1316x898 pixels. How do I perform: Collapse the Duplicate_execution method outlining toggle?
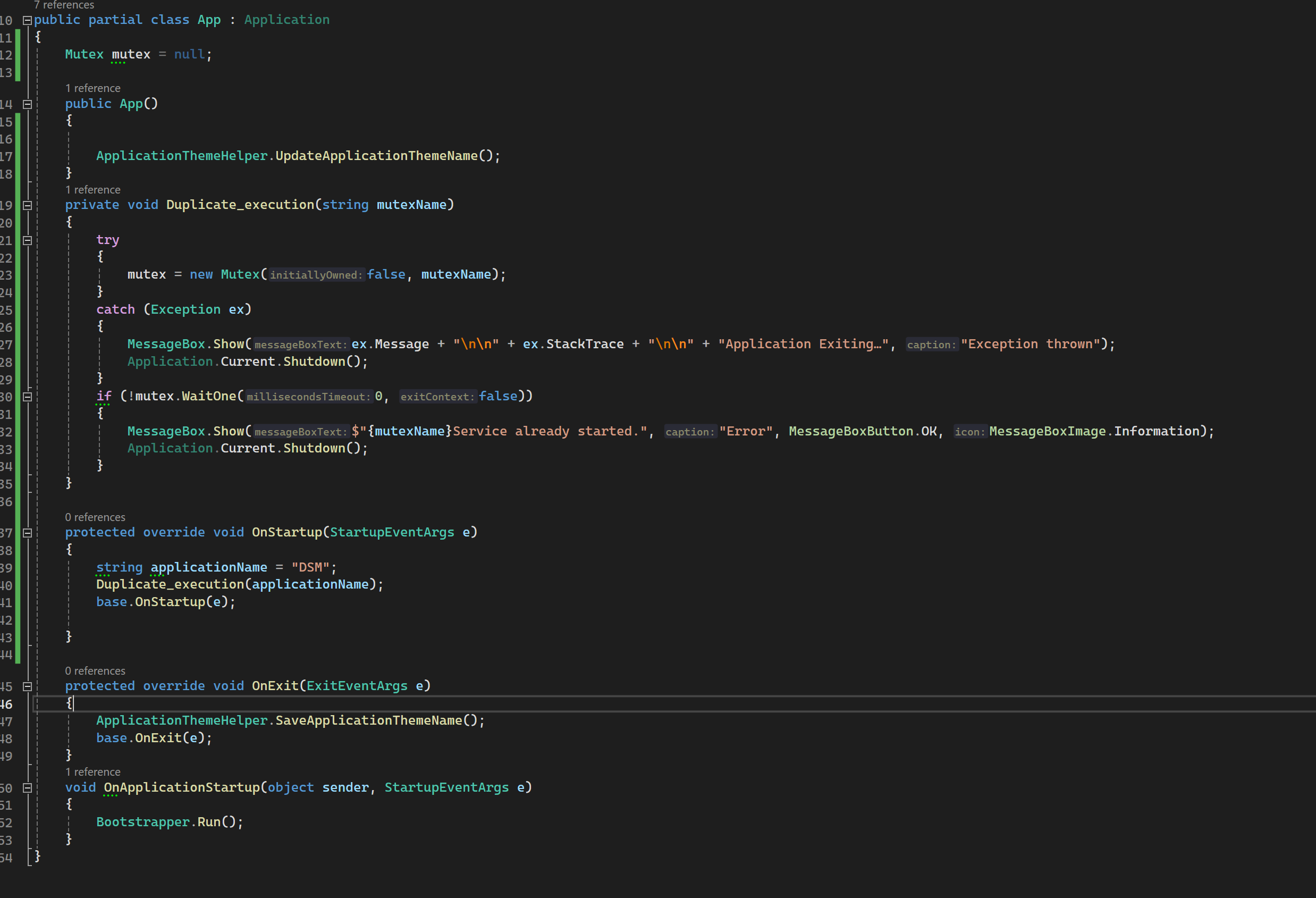pyautogui.click(x=27, y=206)
